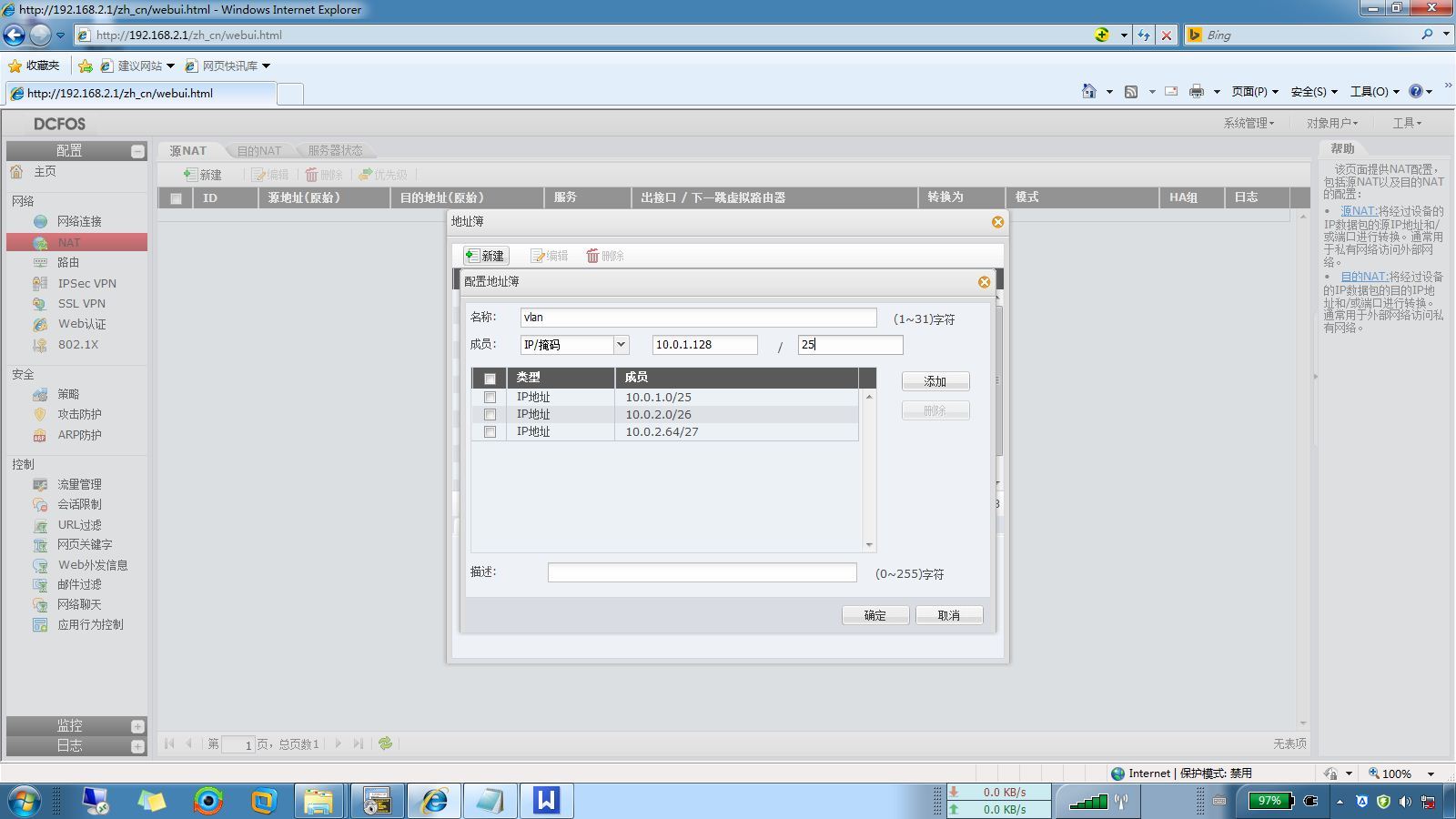The image size is (1456, 819).
Task: Stop page loading in IE
Action: [x=1167, y=35]
